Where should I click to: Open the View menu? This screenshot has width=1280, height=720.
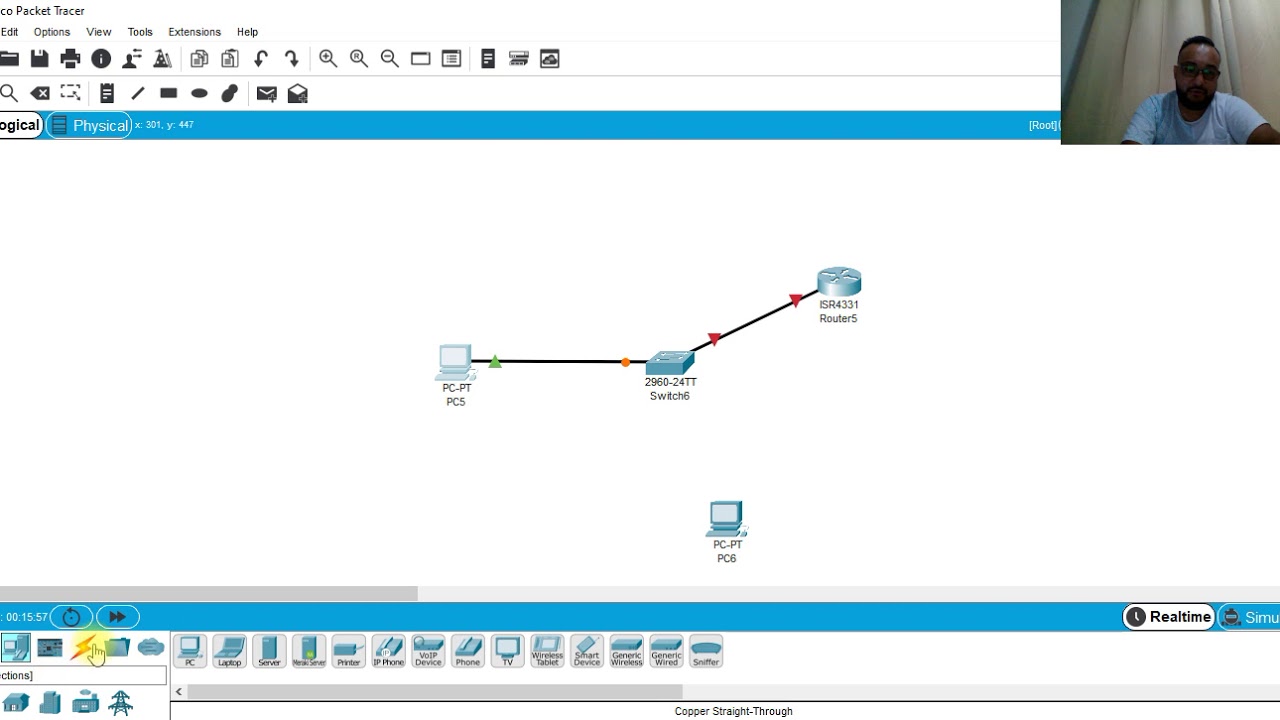pos(98,32)
